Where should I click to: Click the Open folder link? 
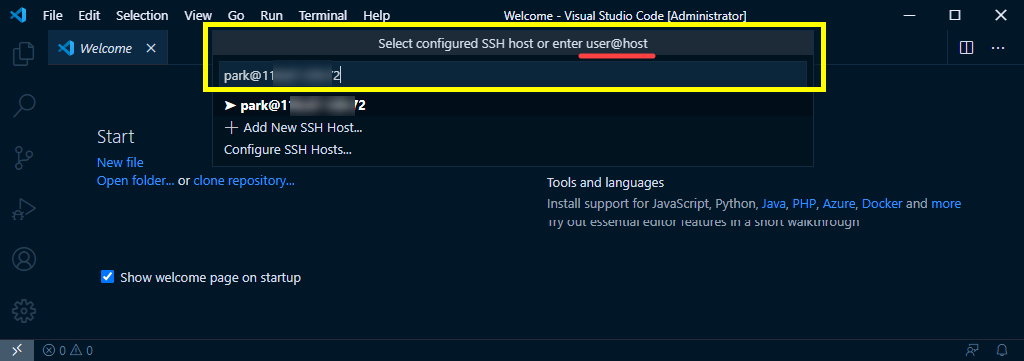pyautogui.click(x=135, y=181)
